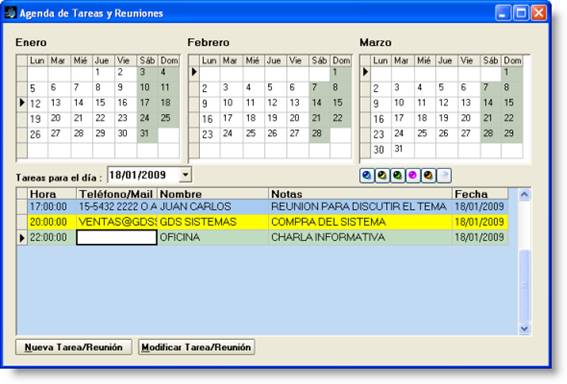
Task: Select the 22:00:00 row arrow indicator
Action: click(x=22, y=238)
